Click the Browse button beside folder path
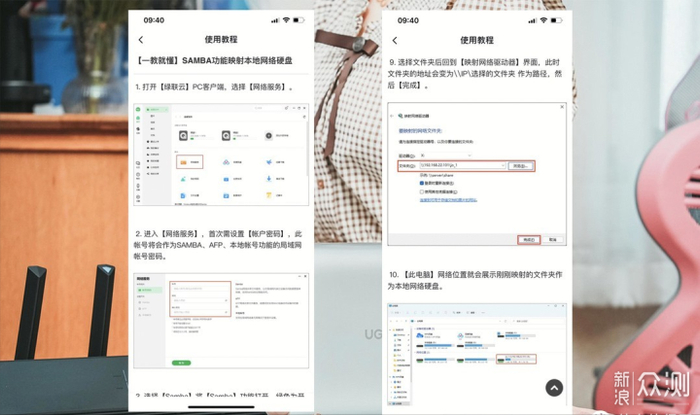Image resolution: width=700 pixels, height=415 pixels. tap(520, 166)
